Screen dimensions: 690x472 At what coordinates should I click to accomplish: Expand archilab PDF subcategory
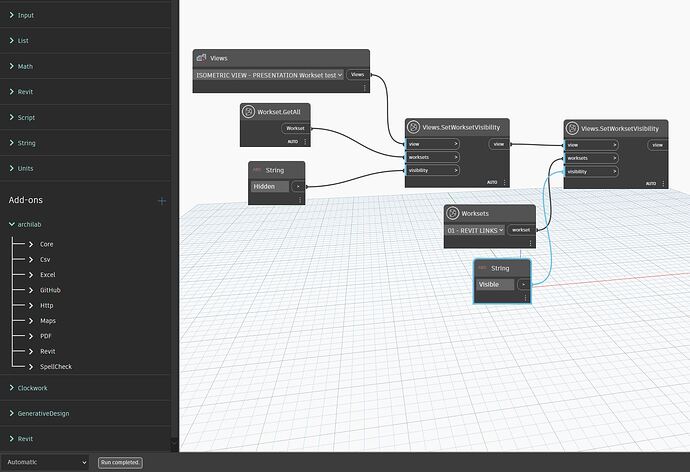[31, 336]
